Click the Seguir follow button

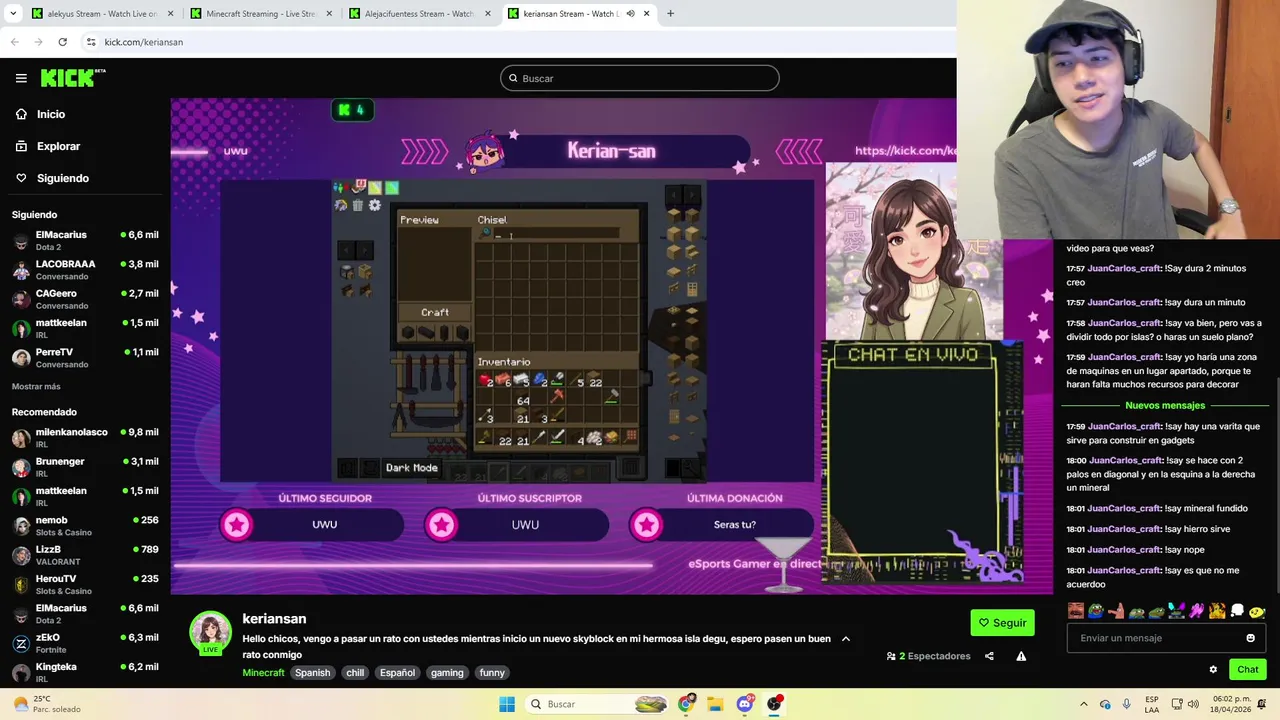(x=1002, y=622)
